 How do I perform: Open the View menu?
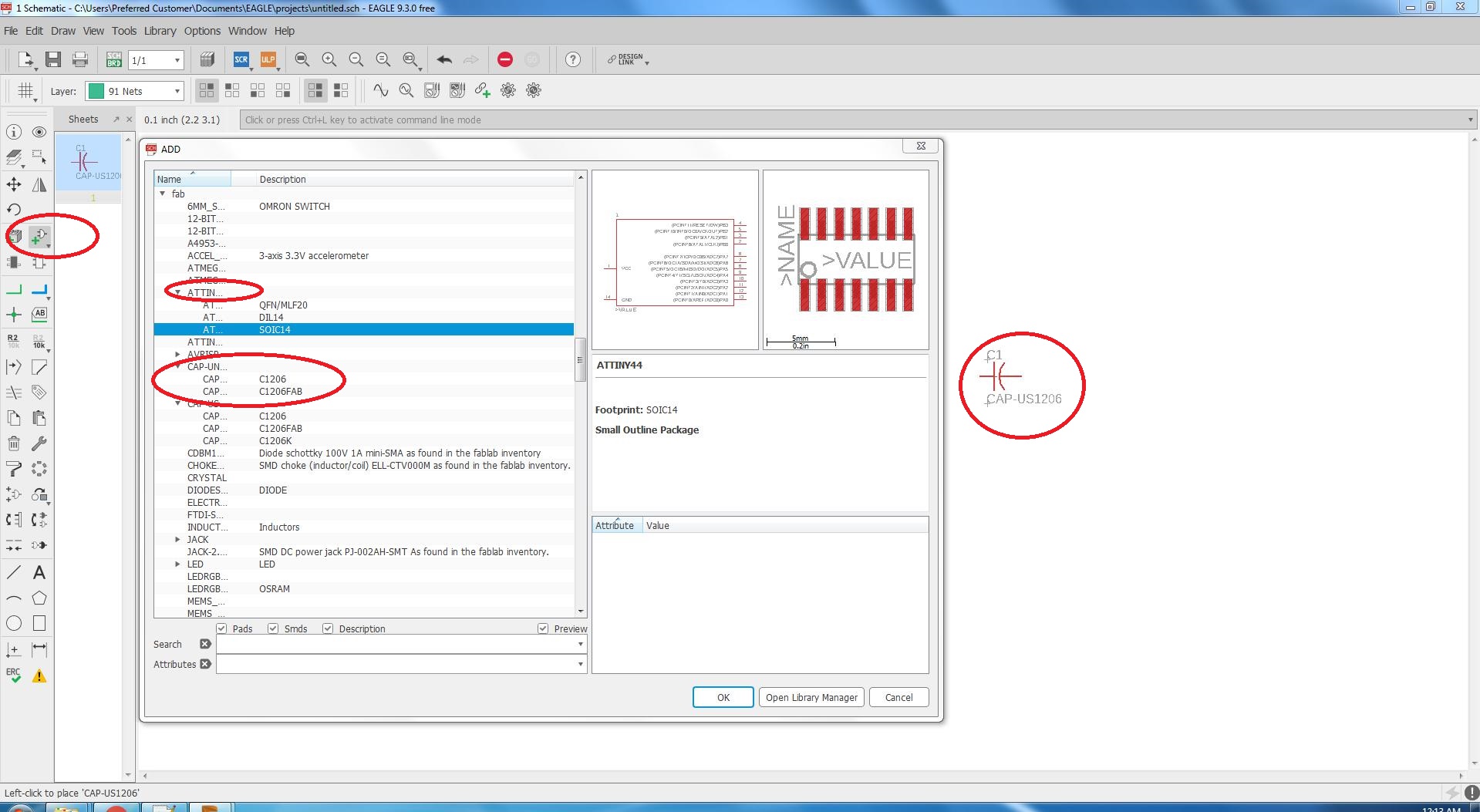pos(93,31)
